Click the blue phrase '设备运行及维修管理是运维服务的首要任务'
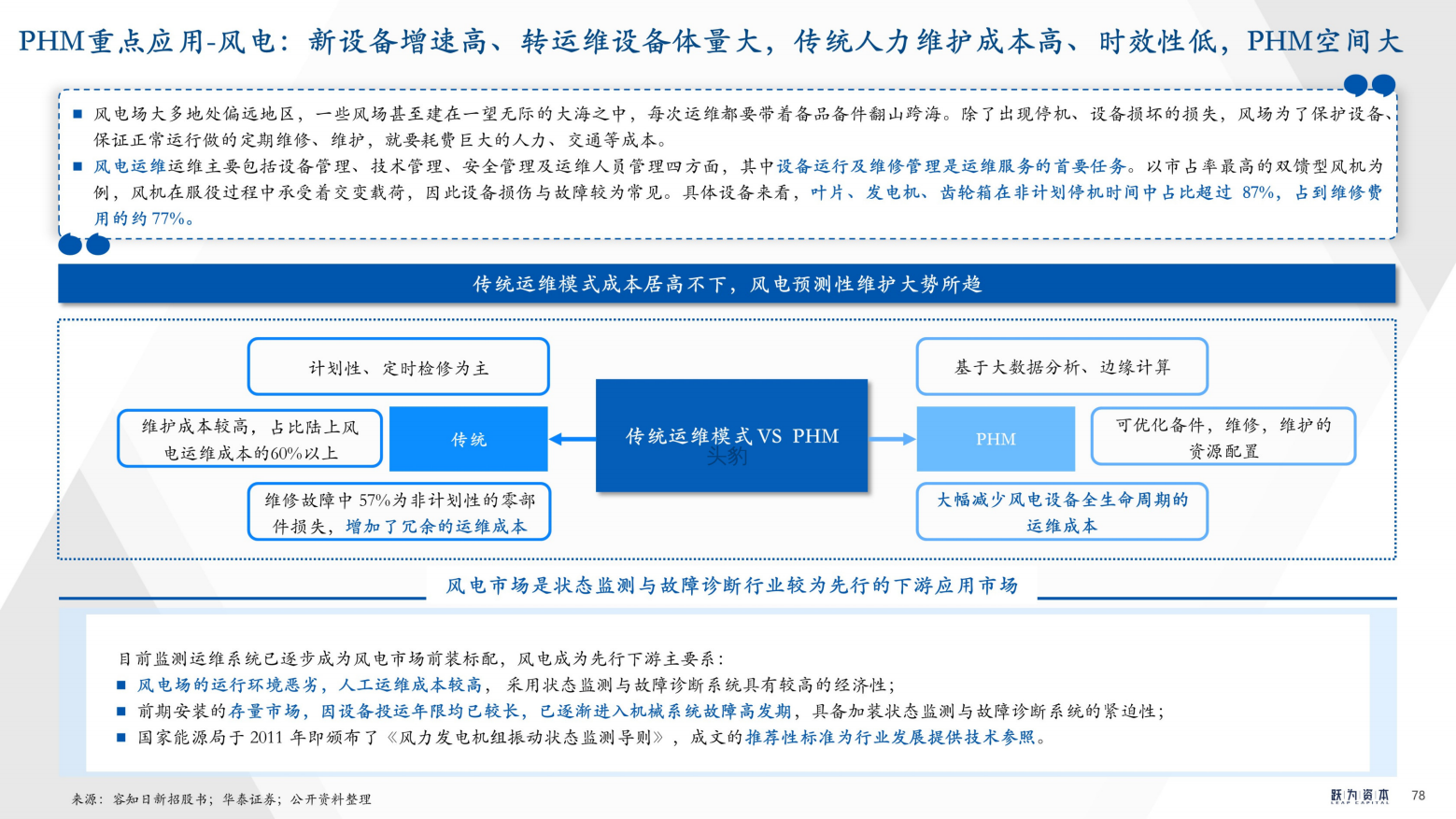1456x819 pixels. 951,166
